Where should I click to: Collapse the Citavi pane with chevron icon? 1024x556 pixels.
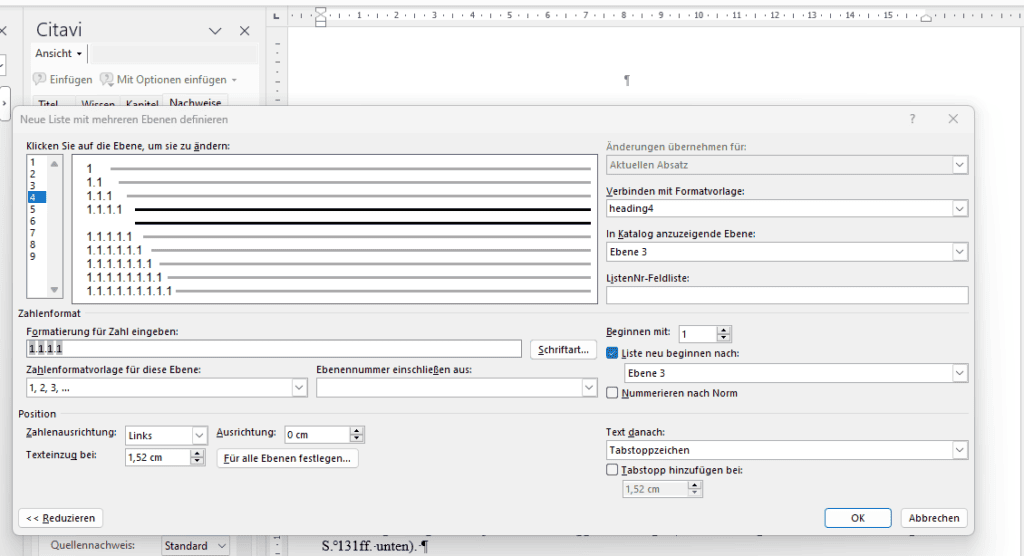[x=215, y=31]
